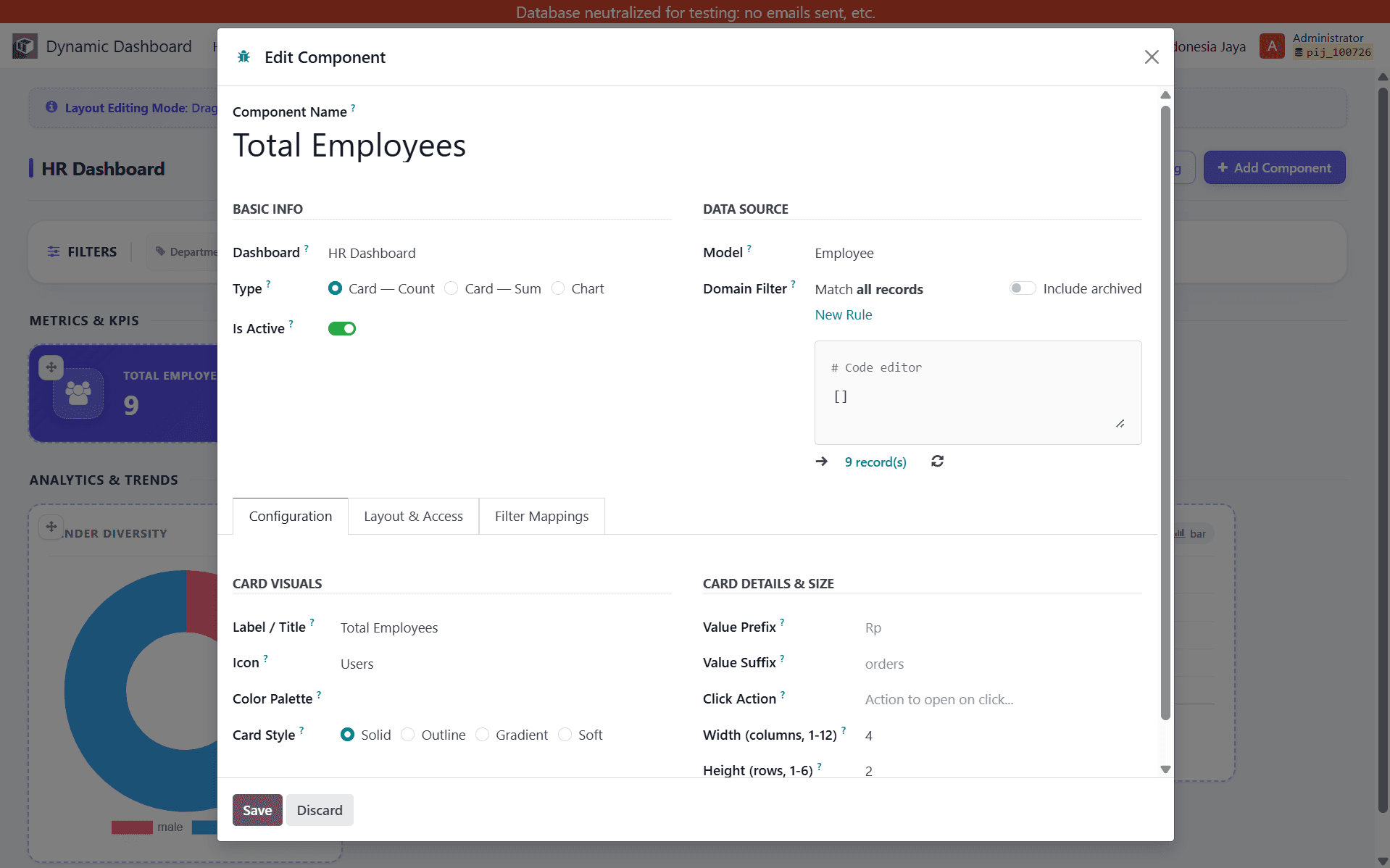Screen dimensions: 1390x868
Task: Close the Edit Component dialog
Action: pyautogui.click(x=1152, y=57)
